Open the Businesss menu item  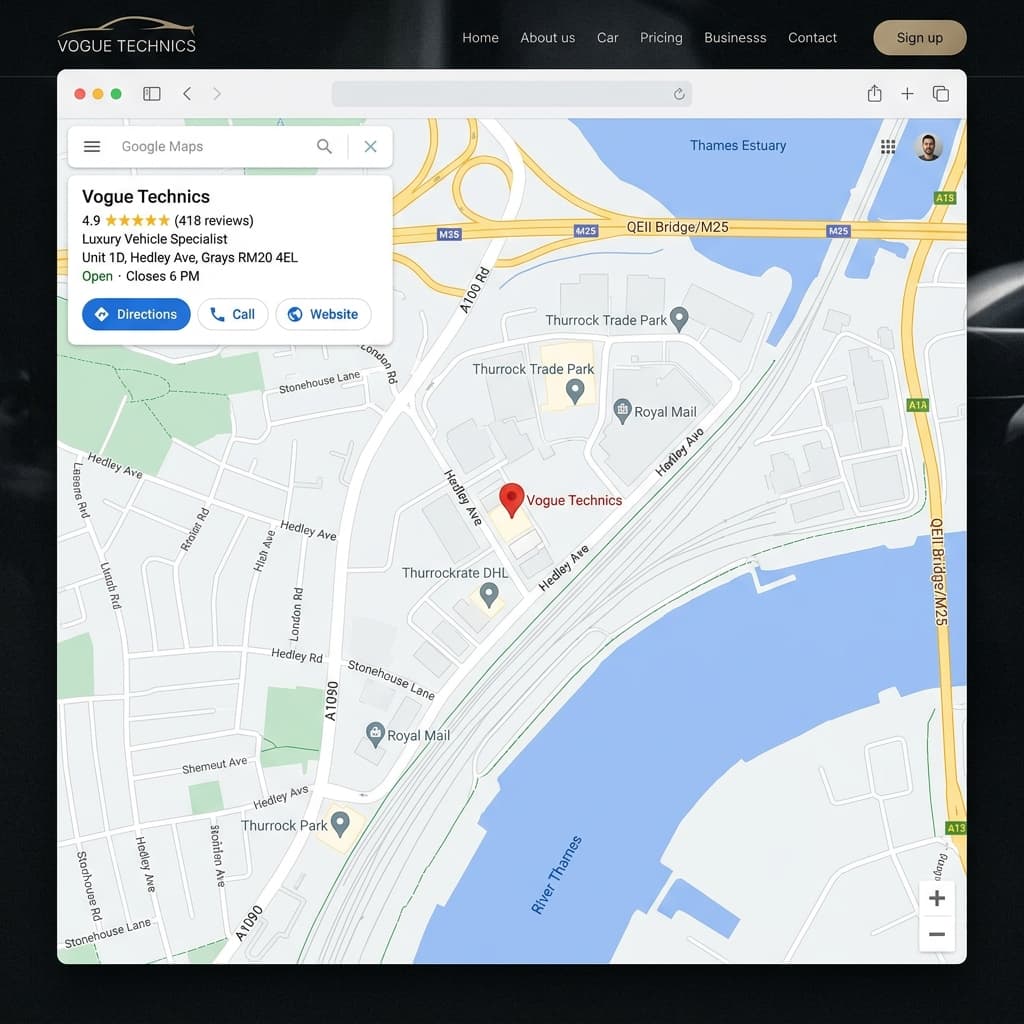(735, 38)
